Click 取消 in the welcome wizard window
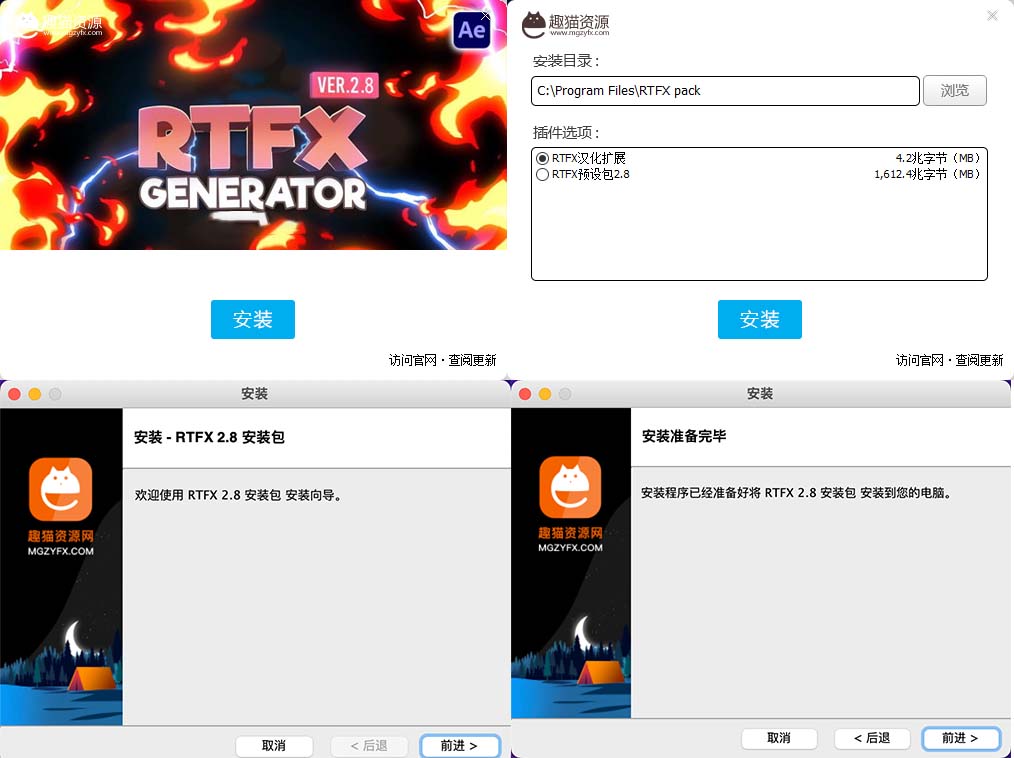The height and width of the screenshot is (758, 1014). click(274, 746)
